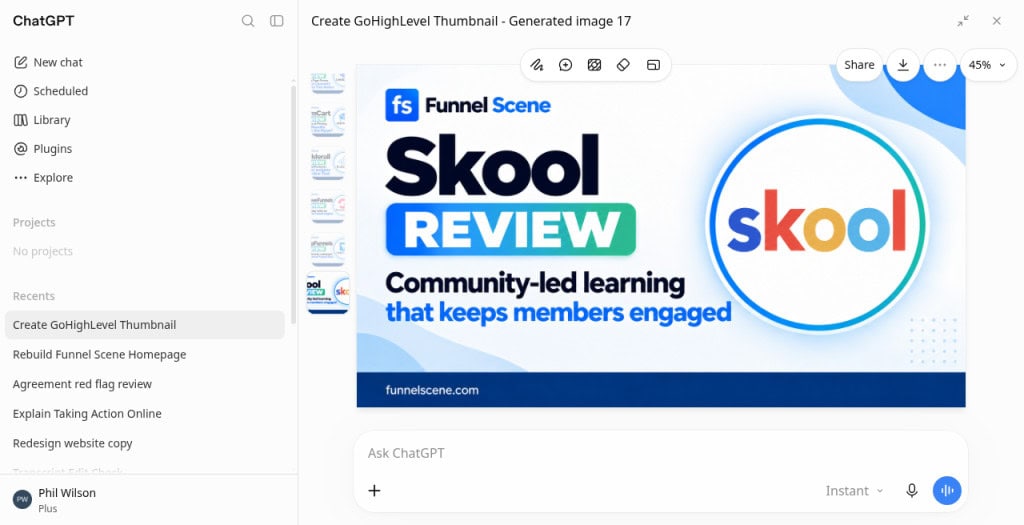Download the generated image
1024x525 pixels.
coord(903,65)
